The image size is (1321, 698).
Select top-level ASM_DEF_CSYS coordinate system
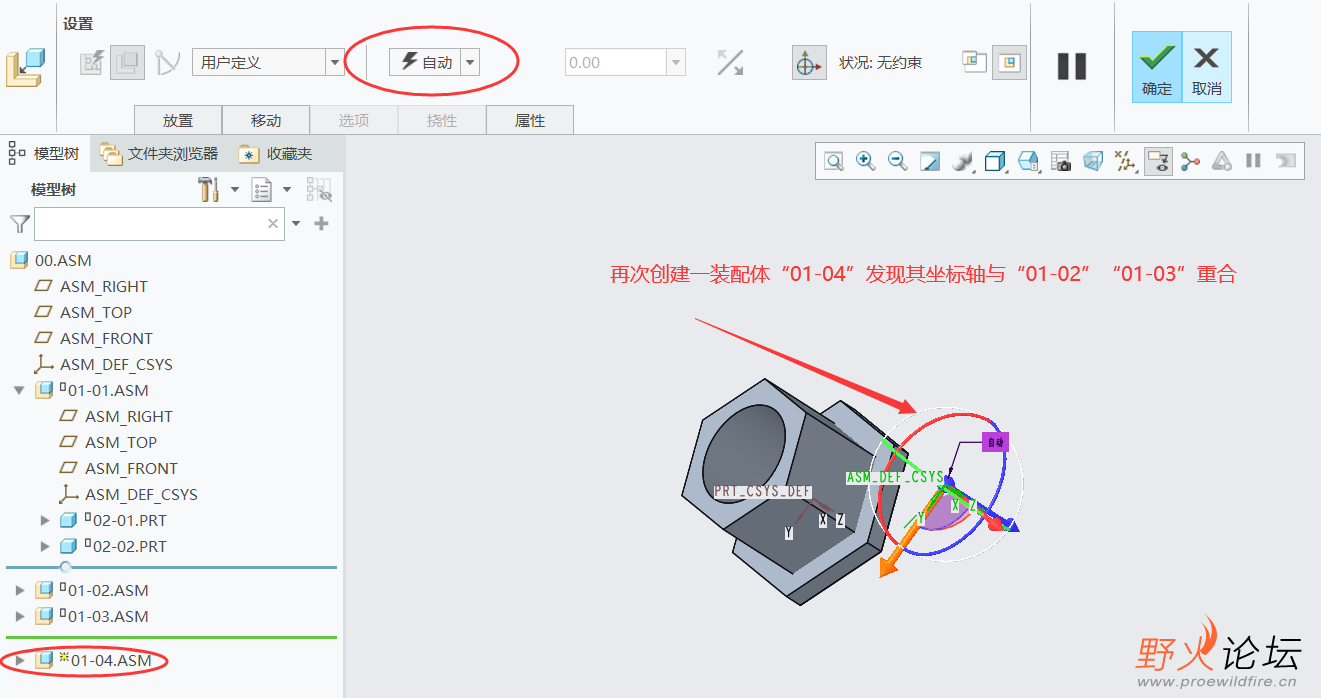click(116, 364)
